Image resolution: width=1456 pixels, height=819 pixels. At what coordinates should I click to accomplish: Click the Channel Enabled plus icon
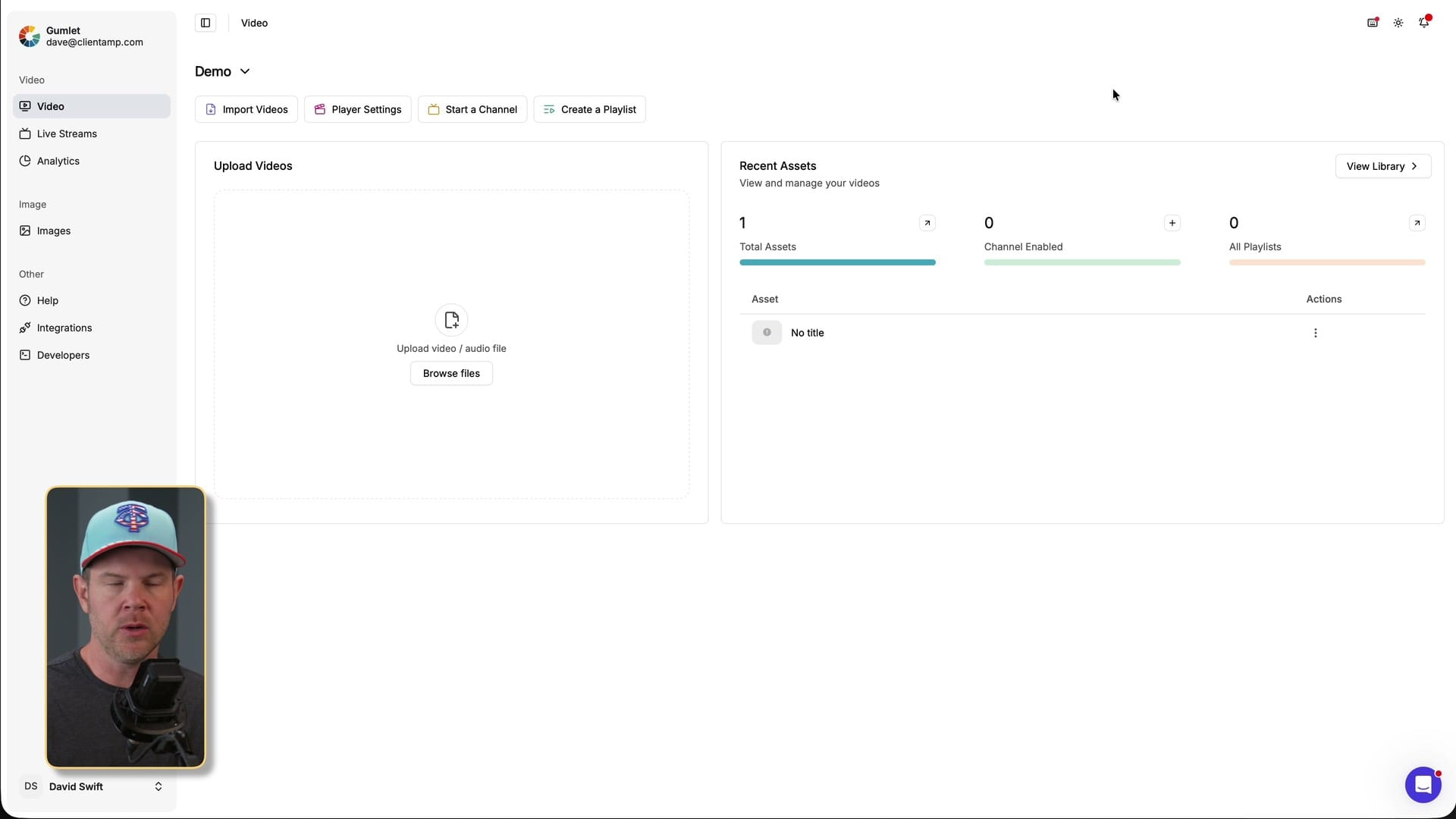tap(1172, 223)
